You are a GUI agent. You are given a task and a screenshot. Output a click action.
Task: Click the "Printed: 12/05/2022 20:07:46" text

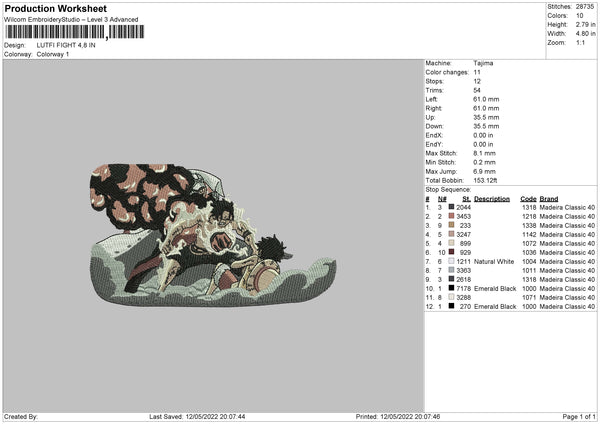(x=398, y=416)
